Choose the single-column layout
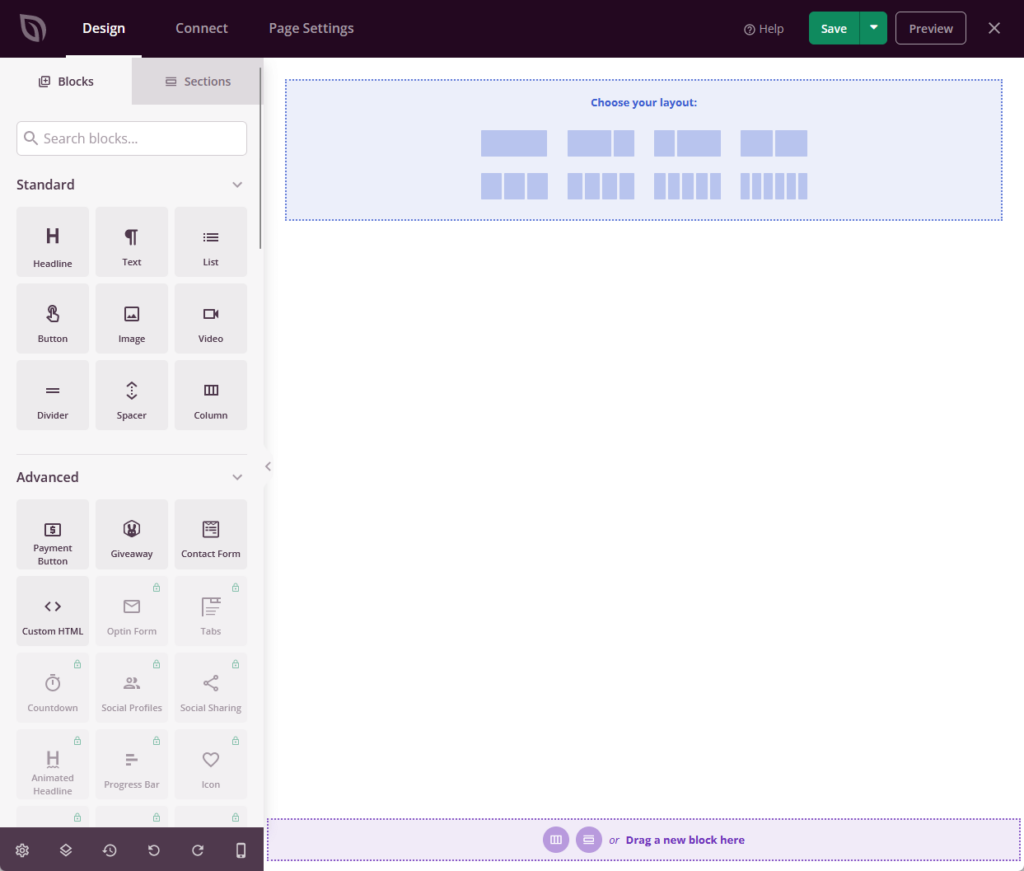 514,143
